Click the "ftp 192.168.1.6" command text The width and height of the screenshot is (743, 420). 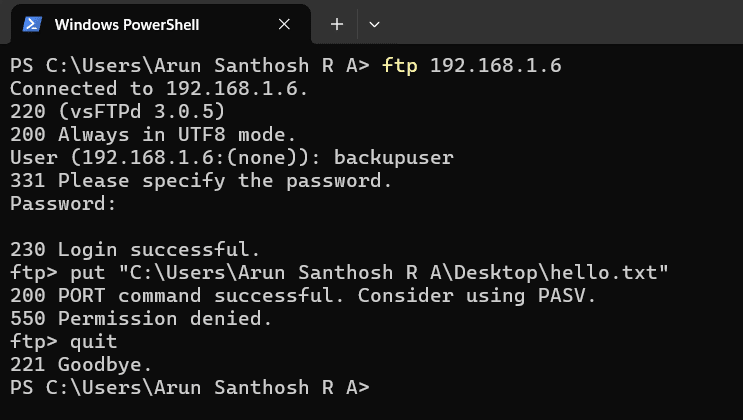(471, 66)
